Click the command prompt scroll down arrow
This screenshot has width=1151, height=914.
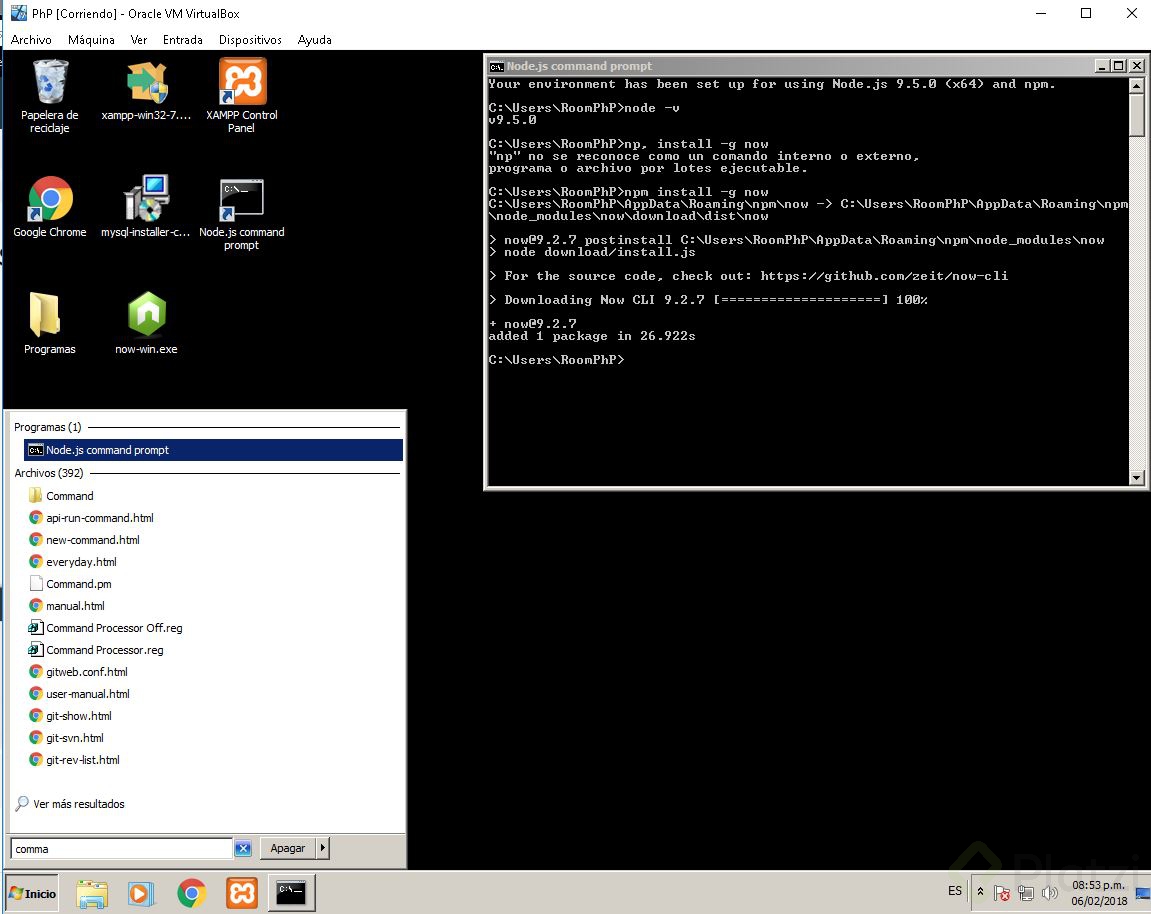pos(1136,478)
